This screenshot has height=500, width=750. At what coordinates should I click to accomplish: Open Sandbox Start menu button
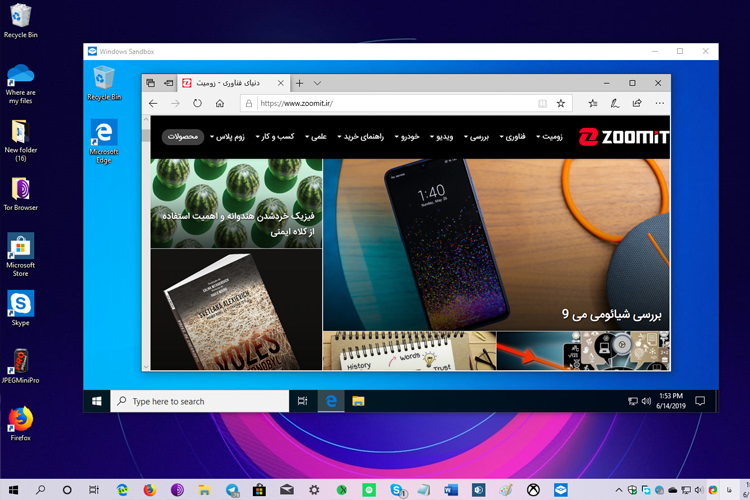(x=97, y=401)
